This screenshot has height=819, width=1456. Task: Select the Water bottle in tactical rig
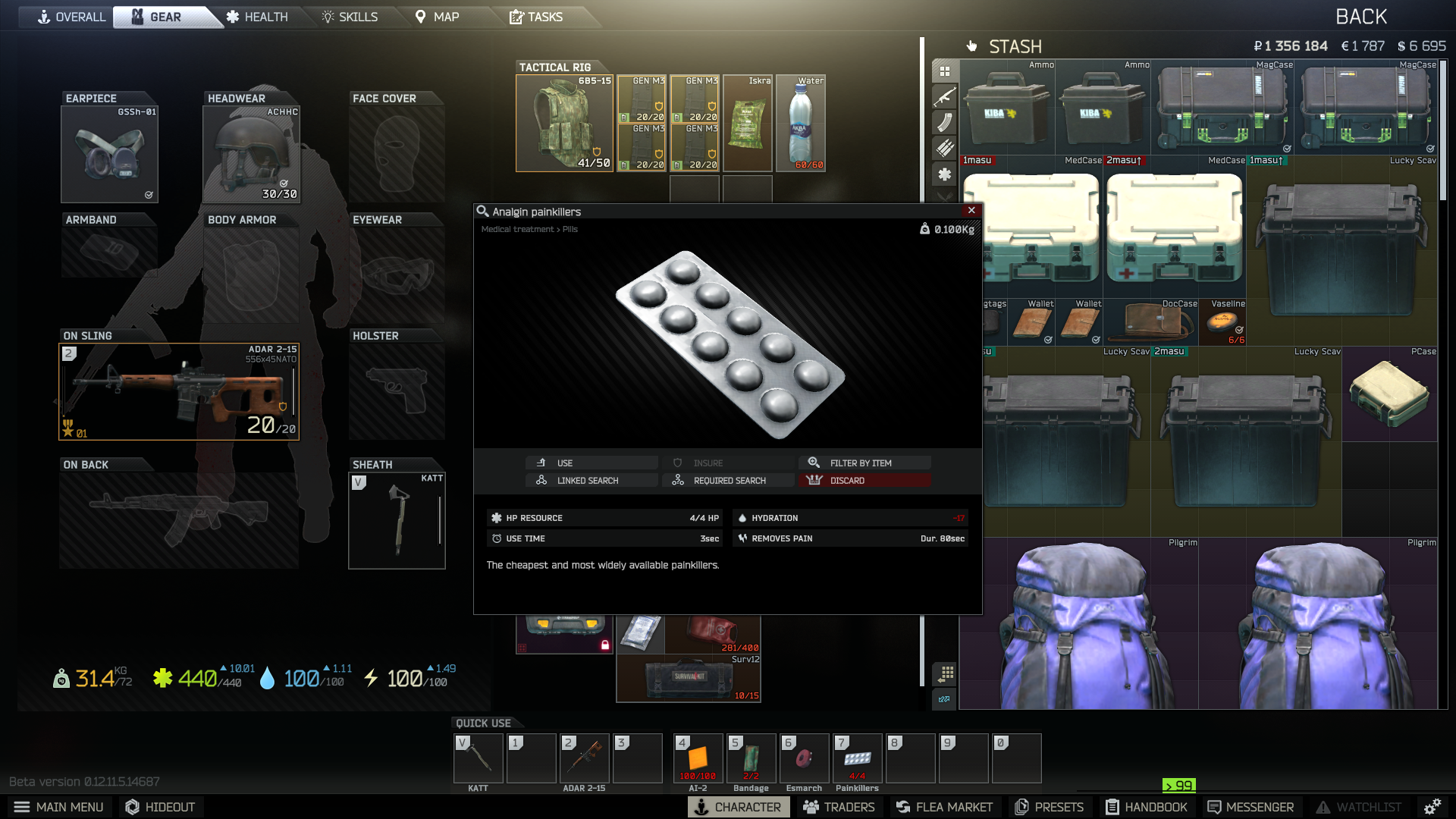click(x=801, y=123)
